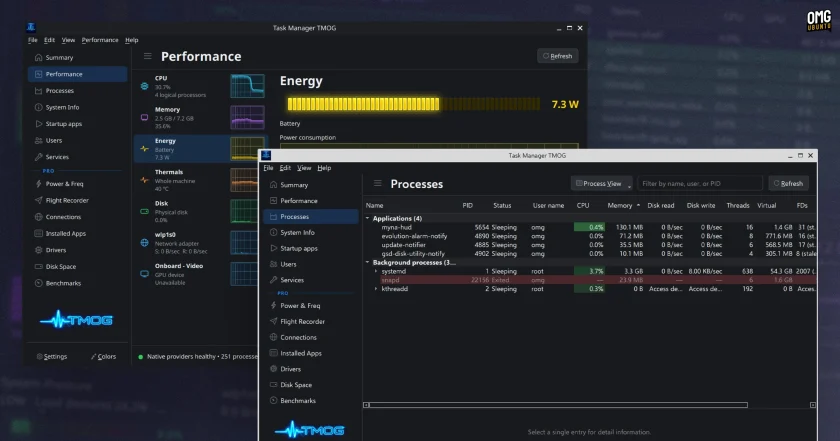Open File menu in the front window

[x=268, y=168]
